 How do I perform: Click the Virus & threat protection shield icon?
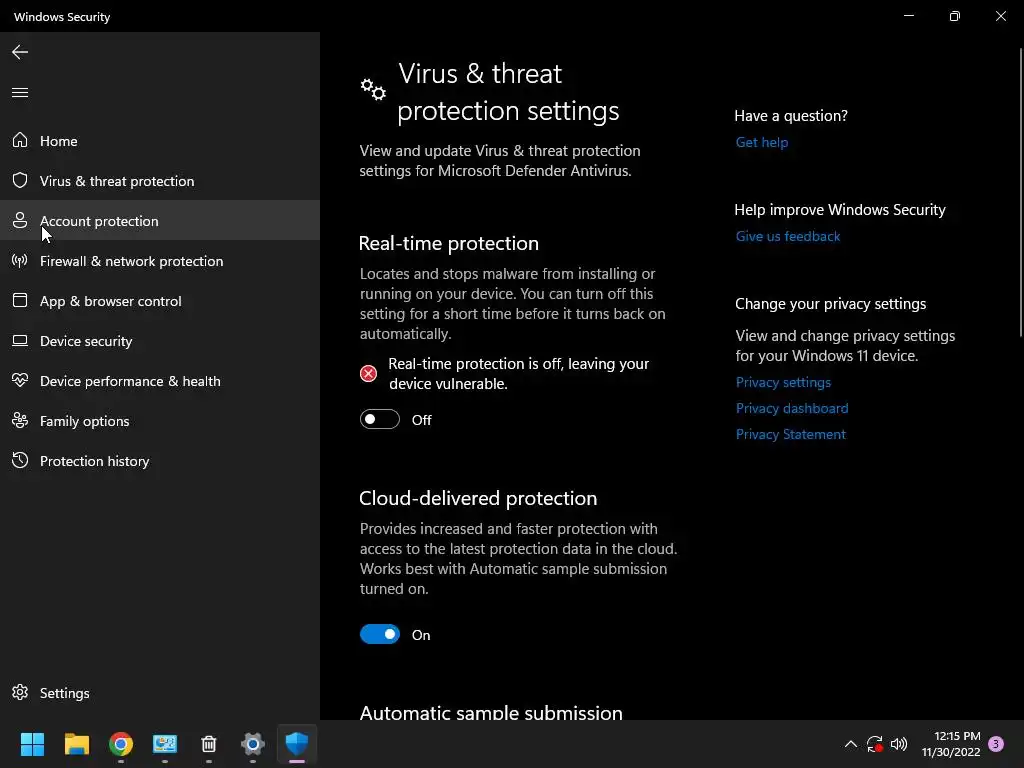(20, 181)
